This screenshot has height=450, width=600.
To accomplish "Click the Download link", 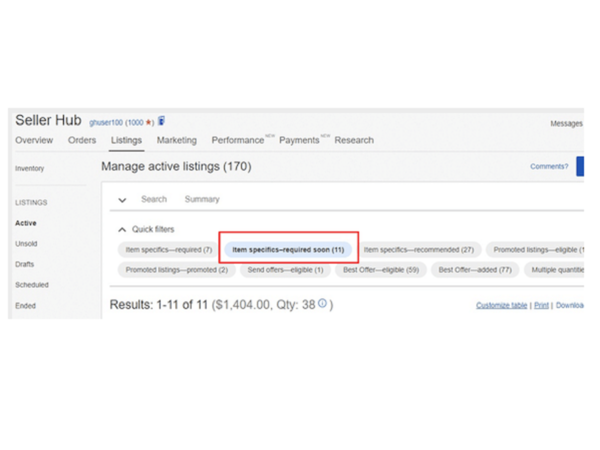I will [x=570, y=305].
